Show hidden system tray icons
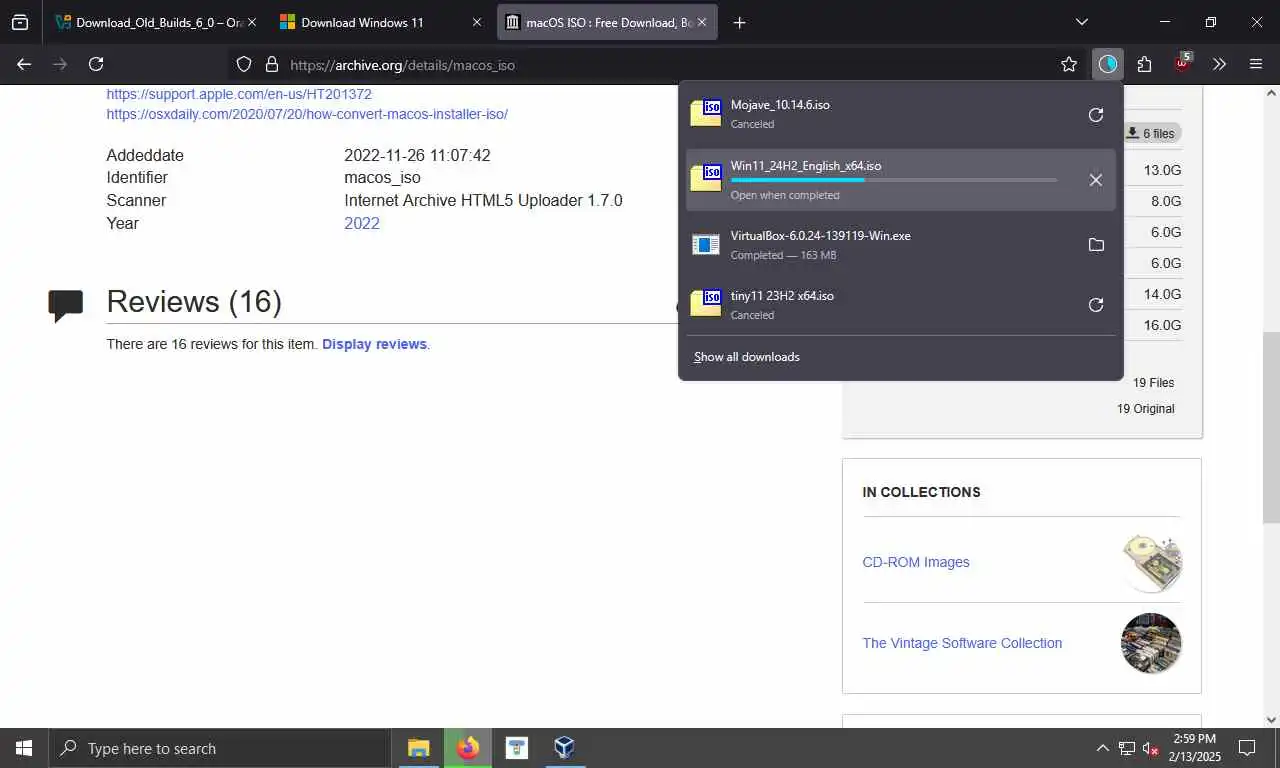 (1102, 748)
